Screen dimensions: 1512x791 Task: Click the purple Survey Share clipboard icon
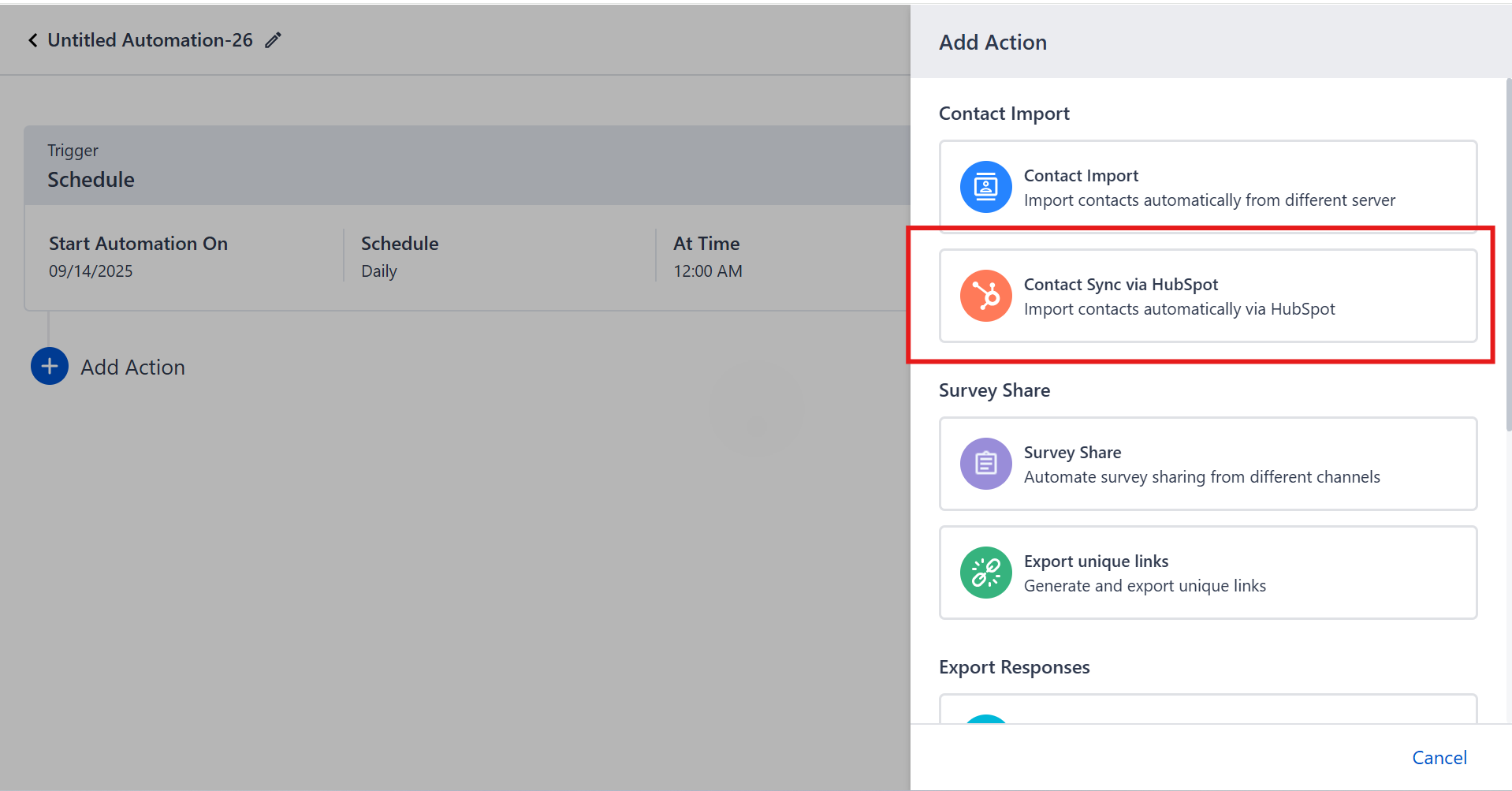tap(985, 464)
